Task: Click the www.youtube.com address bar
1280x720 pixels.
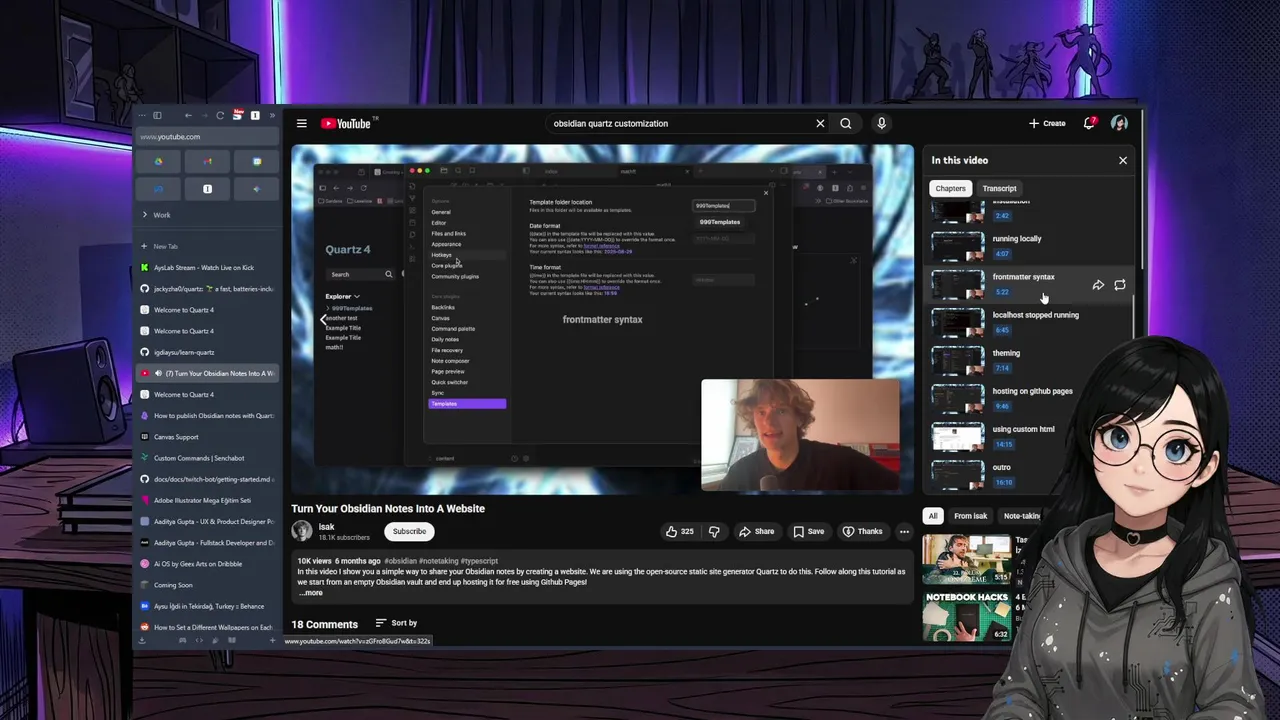Action: pyautogui.click(x=207, y=136)
